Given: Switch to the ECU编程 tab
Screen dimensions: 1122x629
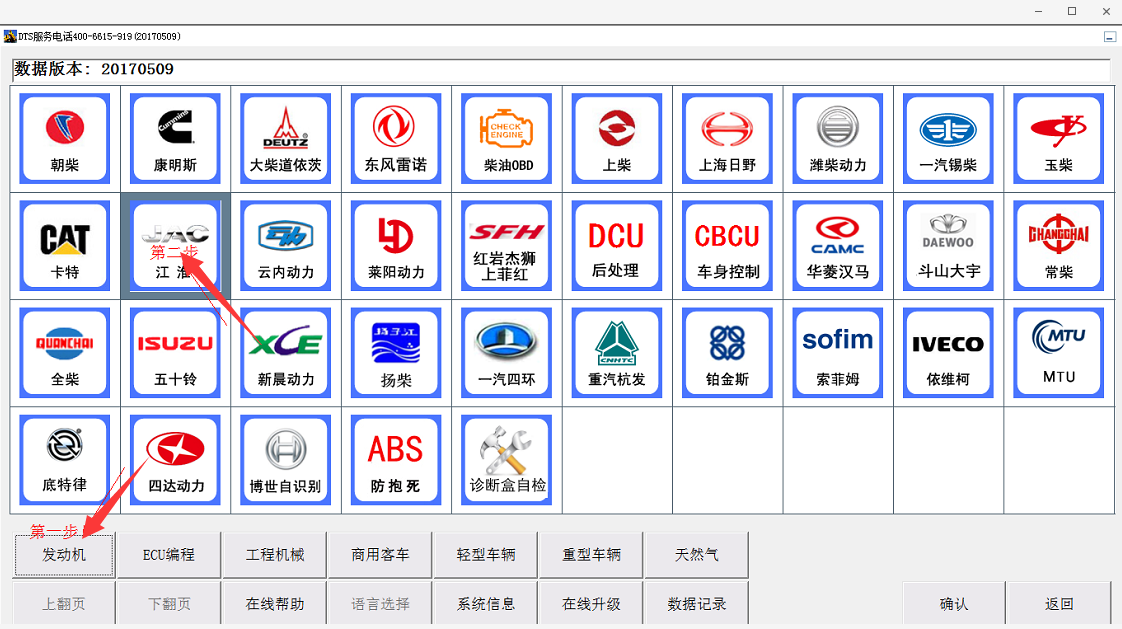Looking at the screenshot, I should pos(169,555).
